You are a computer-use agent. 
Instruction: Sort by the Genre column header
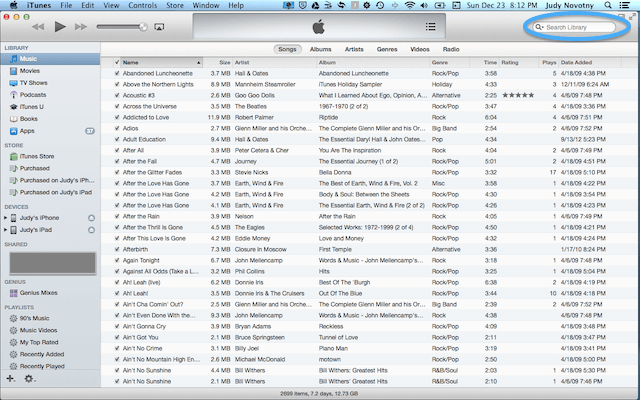click(450, 62)
